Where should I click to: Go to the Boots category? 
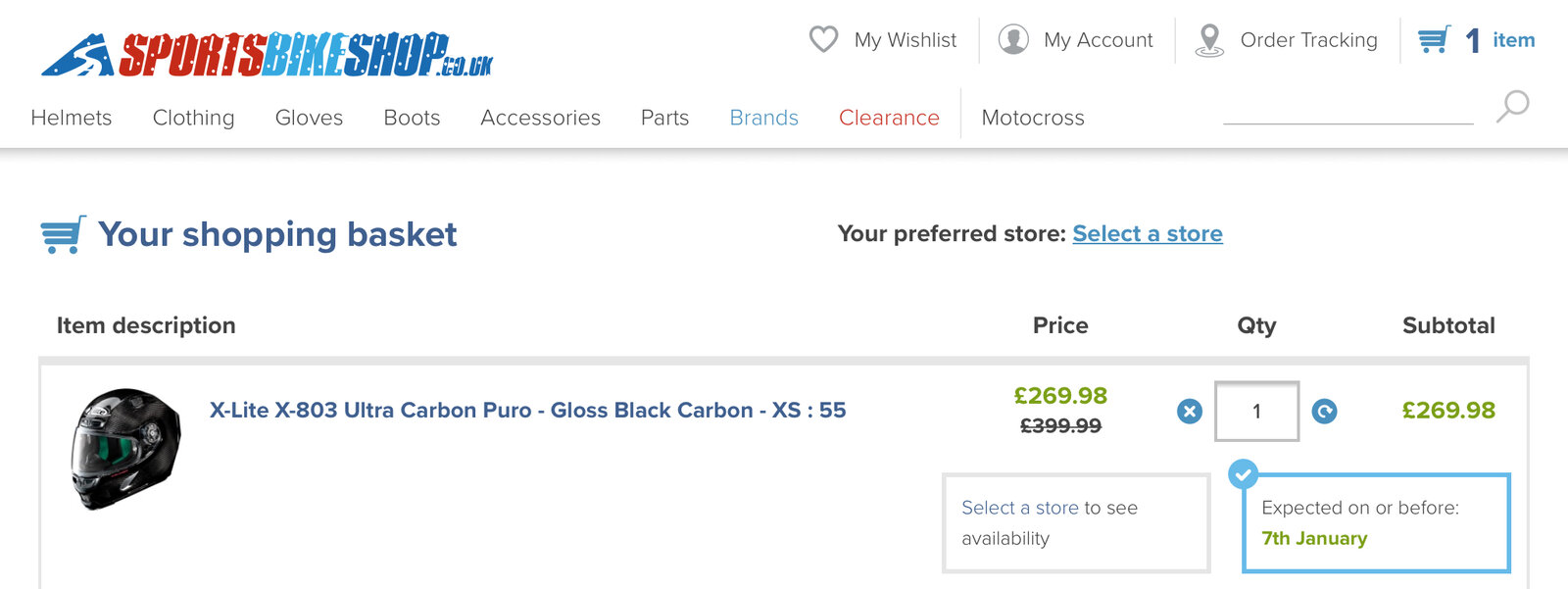(x=412, y=118)
